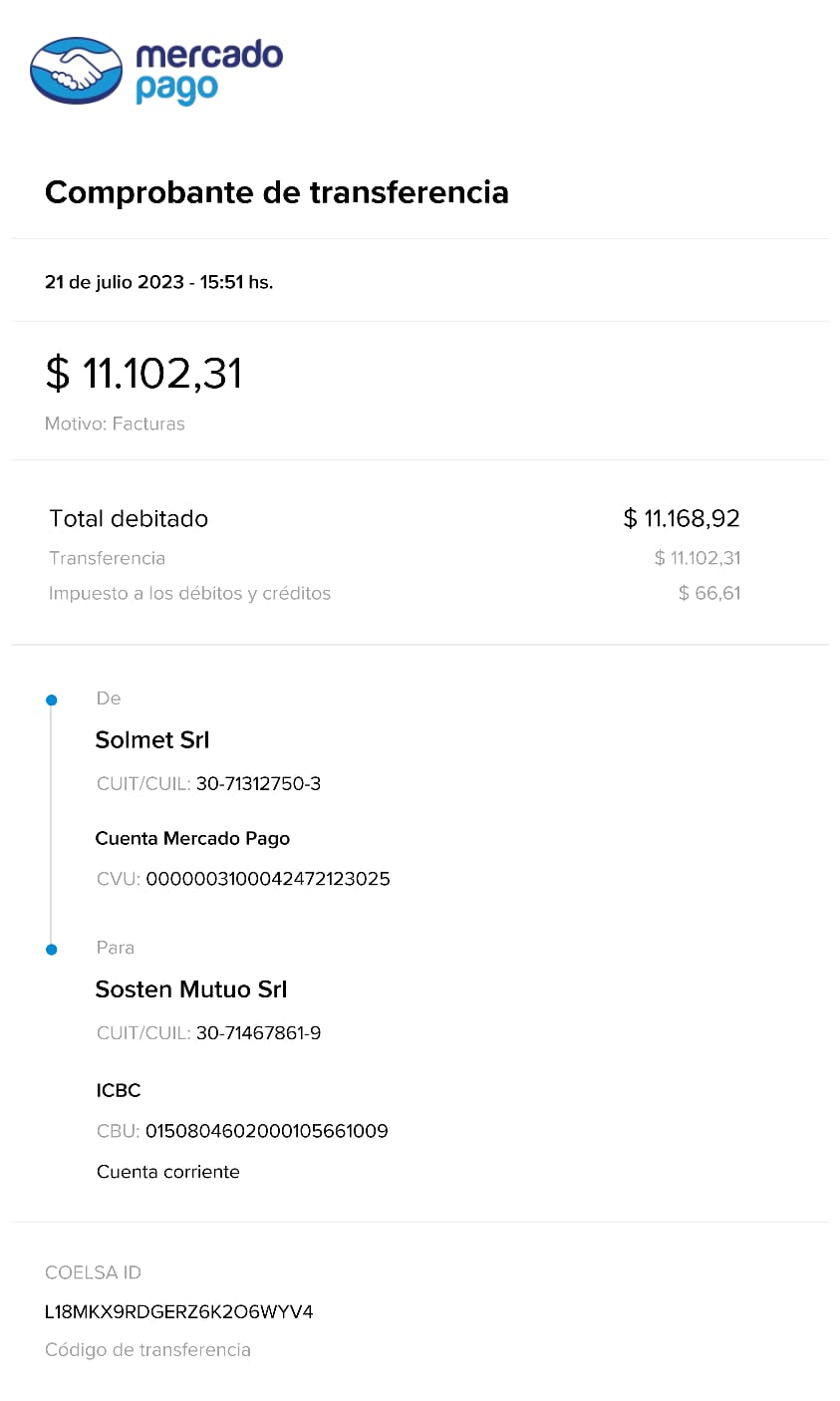Select the CVU number of sender
Image resolution: width=840 pixels, height=1401 pixels.
click(x=267, y=879)
